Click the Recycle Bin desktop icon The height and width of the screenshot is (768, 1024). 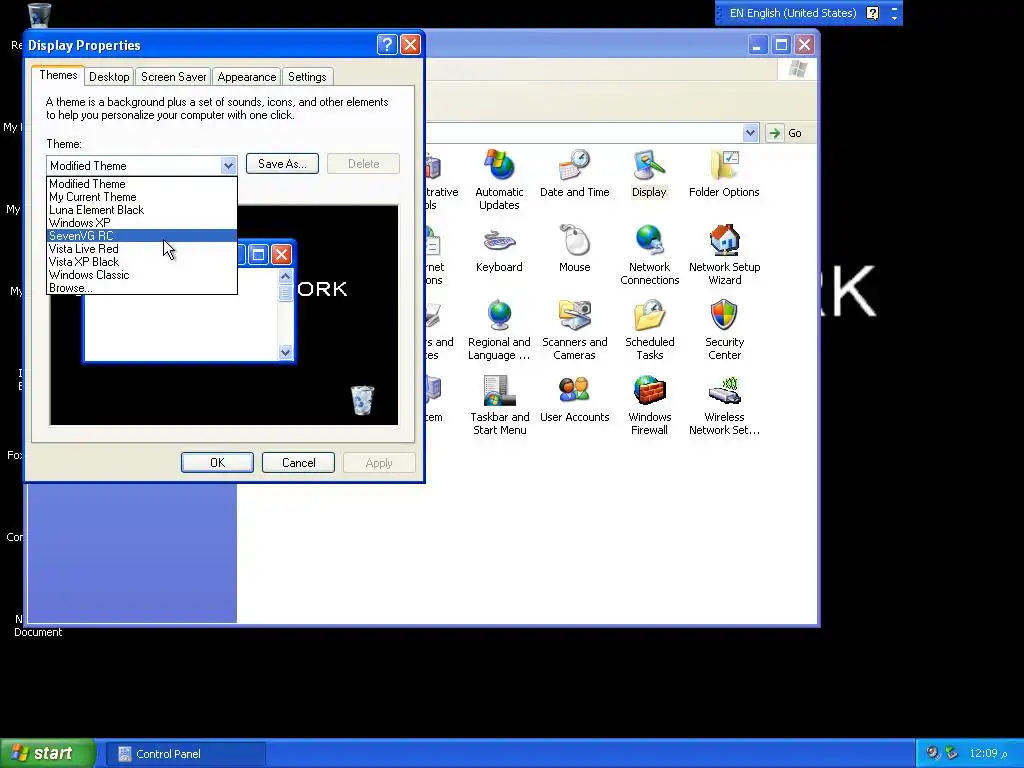(39, 14)
